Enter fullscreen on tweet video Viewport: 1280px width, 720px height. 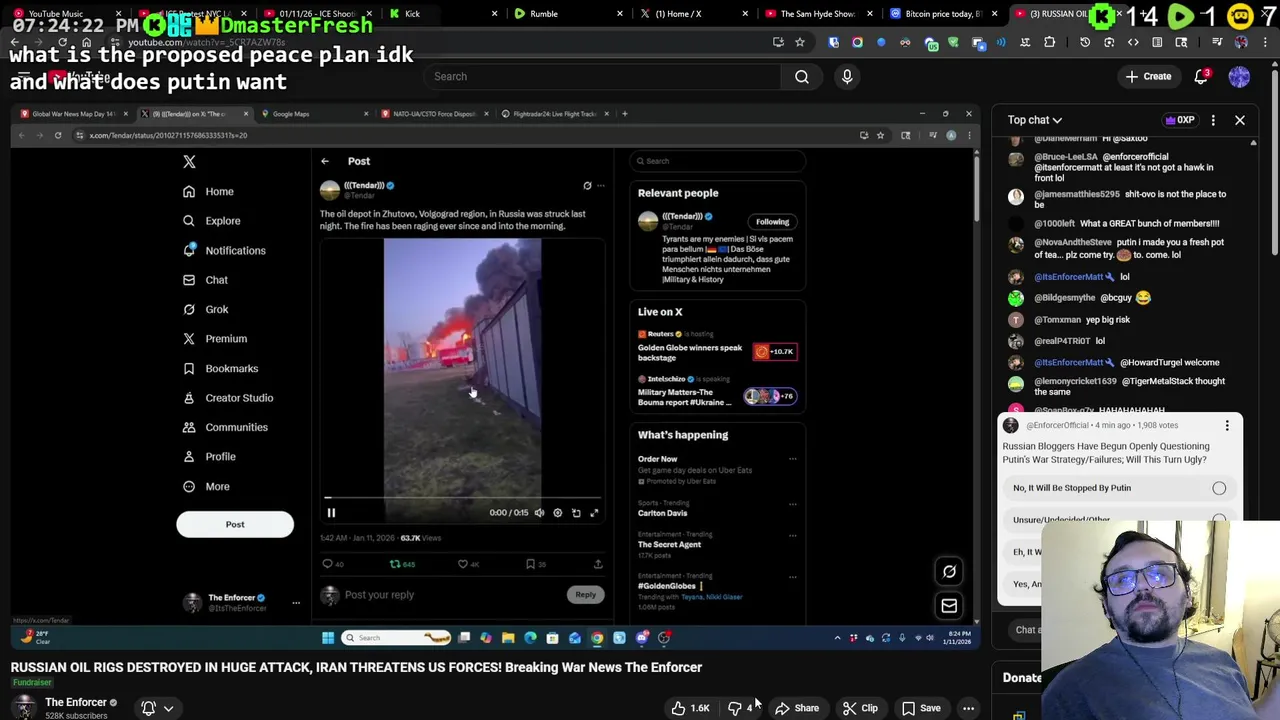pyautogui.click(x=594, y=513)
